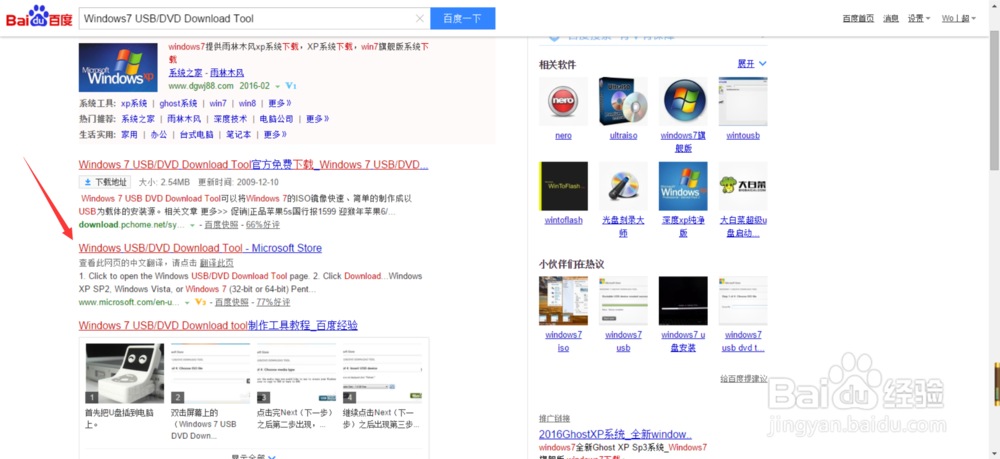Open the pchome 官方免费下载 result title
Image resolution: width=1000 pixels, height=459 pixels.
(253, 165)
